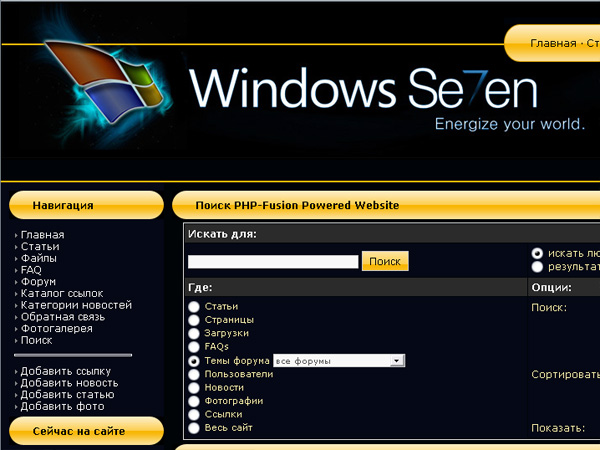Click the 'Energize your world.' slogan

[x=510, y=124]
